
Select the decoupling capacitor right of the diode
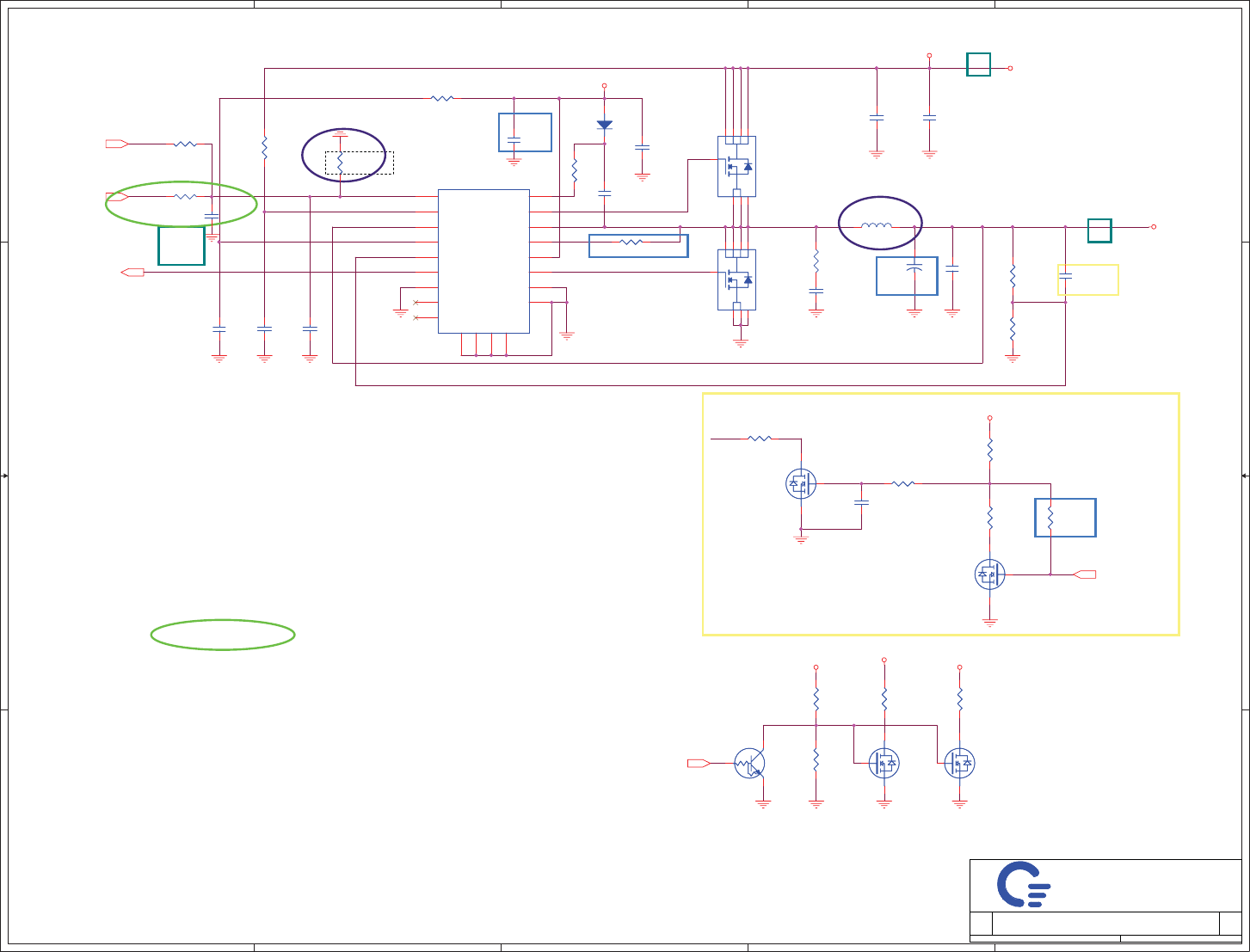pos(642,147)
